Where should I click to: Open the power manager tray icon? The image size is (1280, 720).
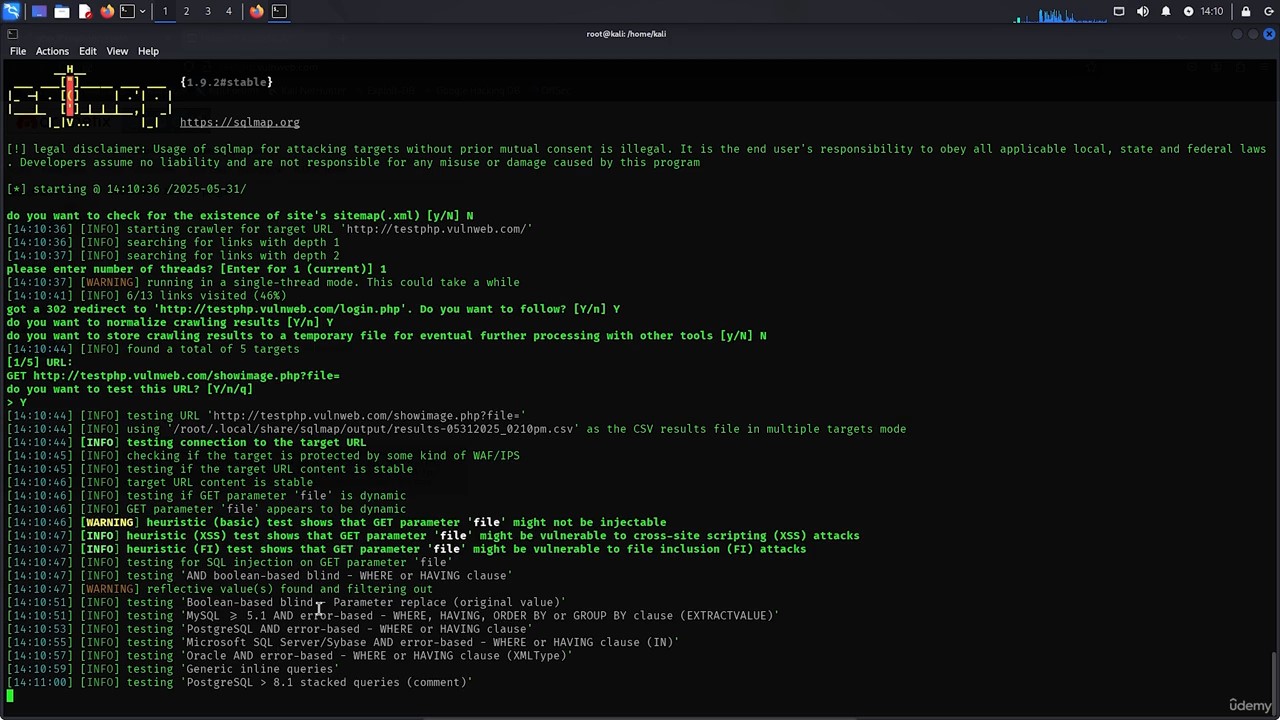[x=1188, y=11]
